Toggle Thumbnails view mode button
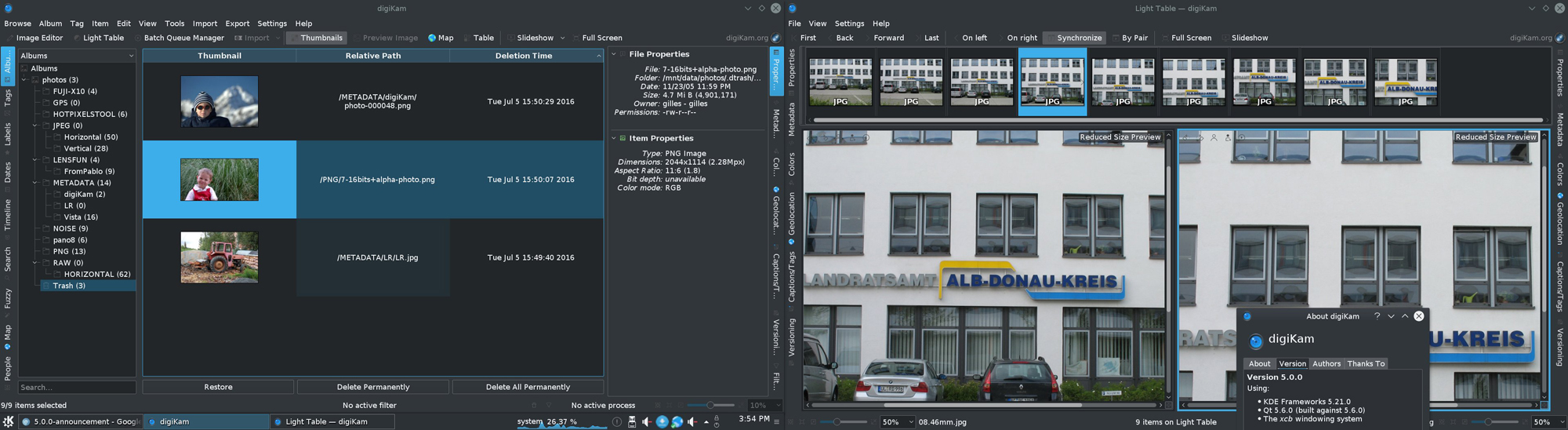The image size is (1568, 430). (317, 38)
